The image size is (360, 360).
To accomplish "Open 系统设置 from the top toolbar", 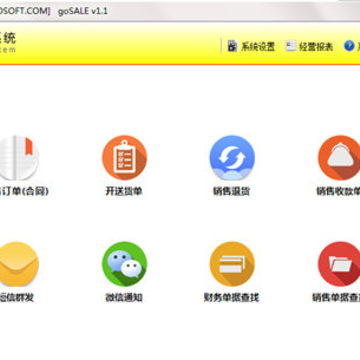I will [x=258, y=47].
